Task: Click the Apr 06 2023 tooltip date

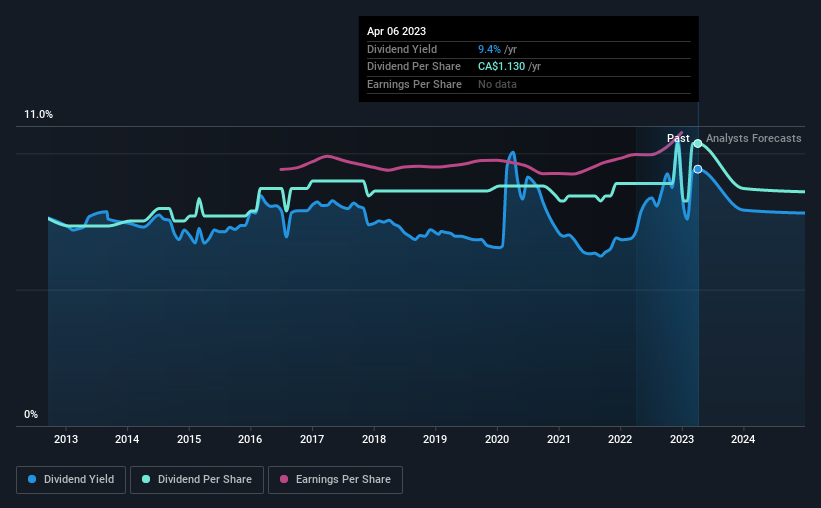Action: pyautogui.click(x=396, y=31)
